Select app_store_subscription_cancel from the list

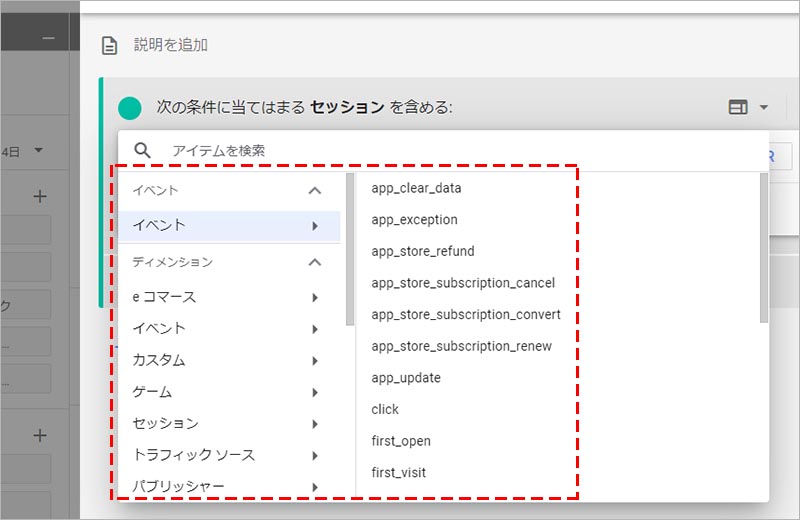coord(462,283)
